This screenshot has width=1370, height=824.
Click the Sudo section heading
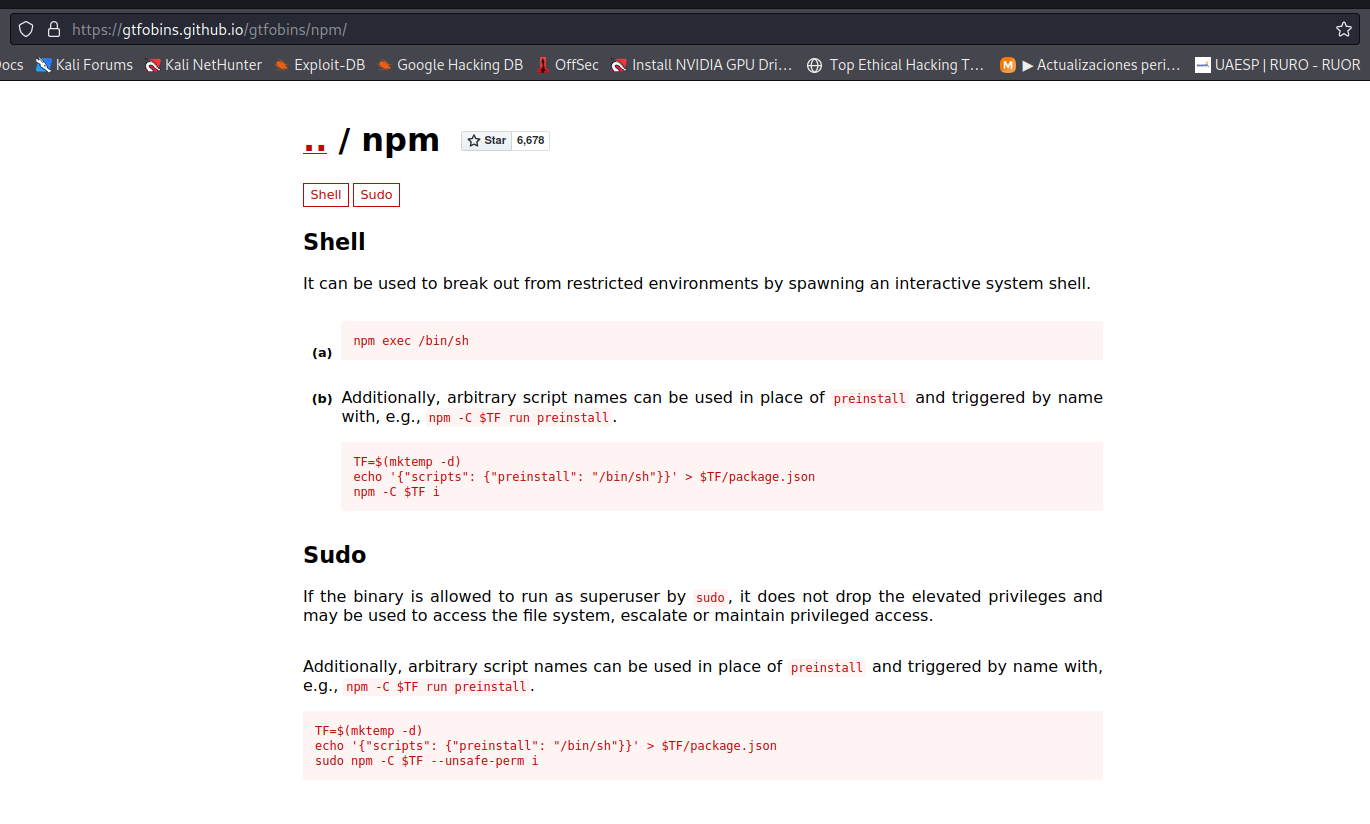point(335,555)
